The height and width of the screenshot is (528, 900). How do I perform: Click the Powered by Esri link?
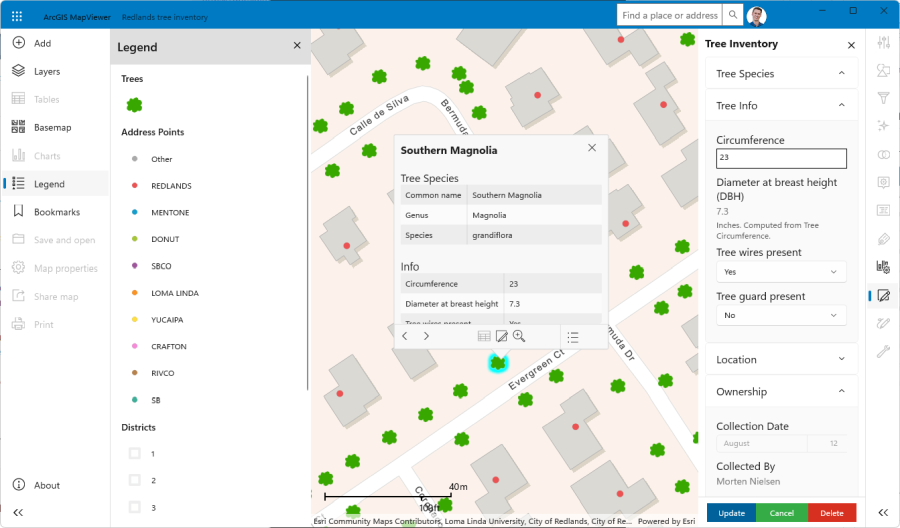[666, 521]
